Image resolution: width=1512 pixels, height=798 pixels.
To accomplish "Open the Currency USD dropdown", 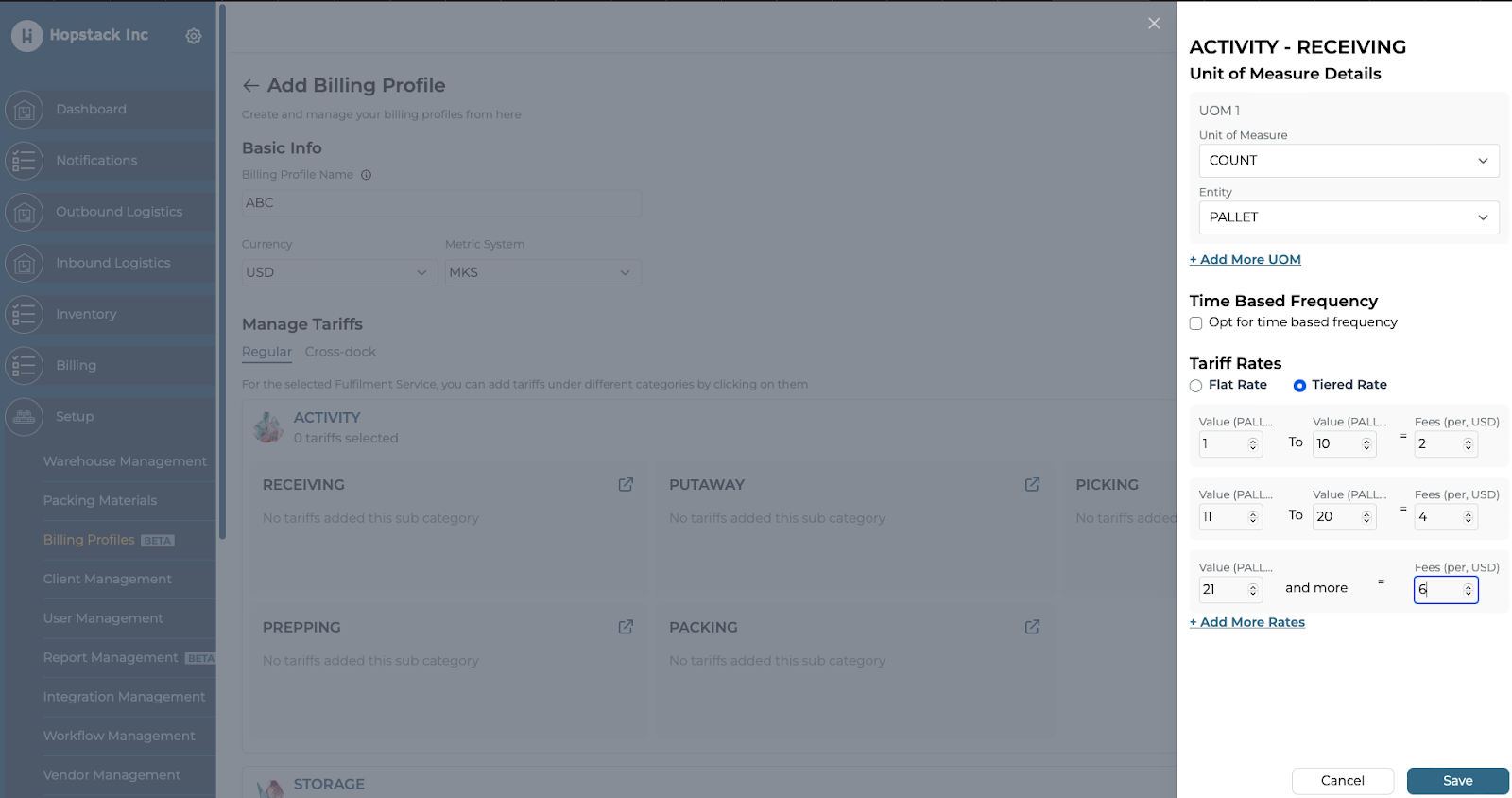I will [x=337, y=272].
